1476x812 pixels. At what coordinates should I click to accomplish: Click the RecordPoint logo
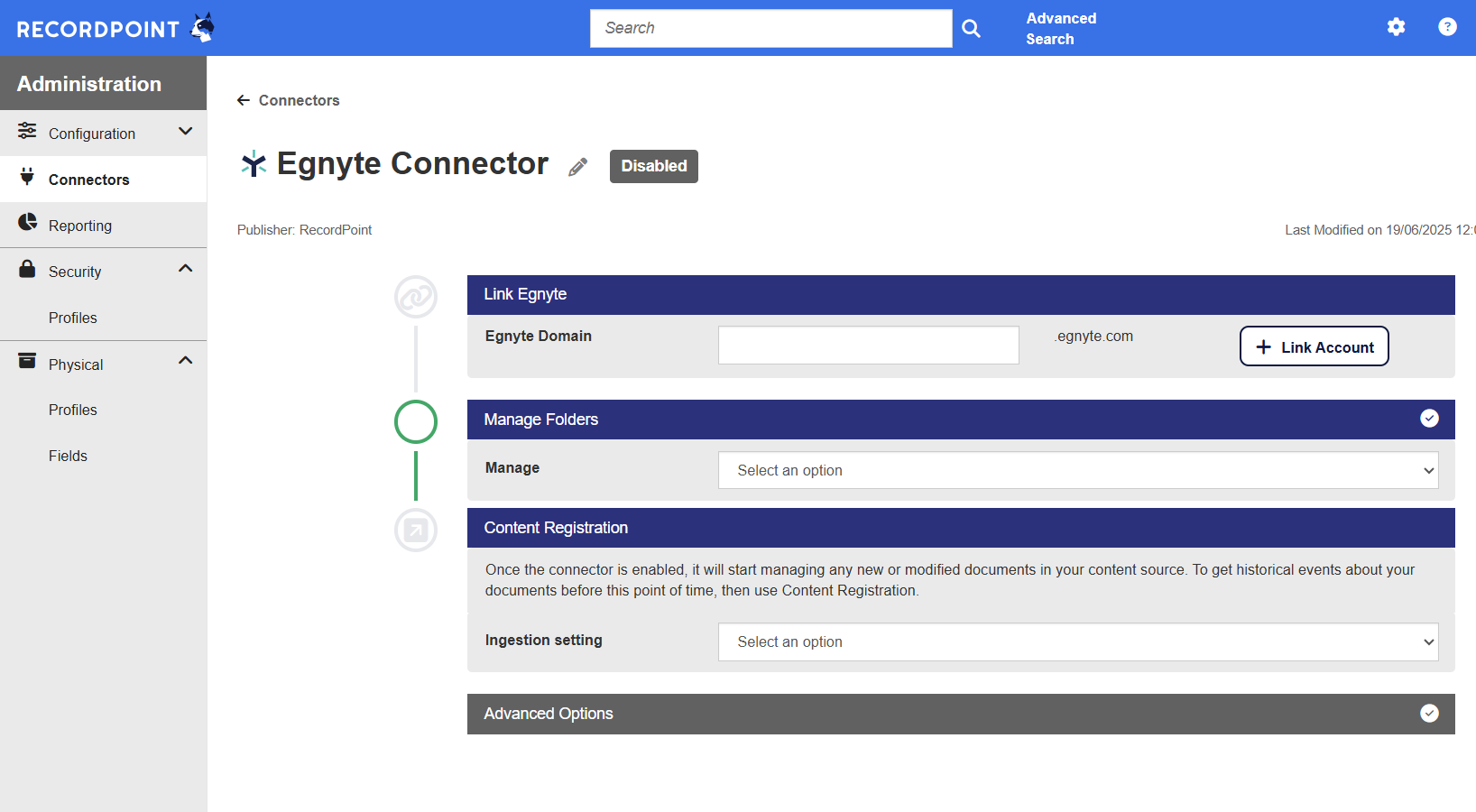115,28
